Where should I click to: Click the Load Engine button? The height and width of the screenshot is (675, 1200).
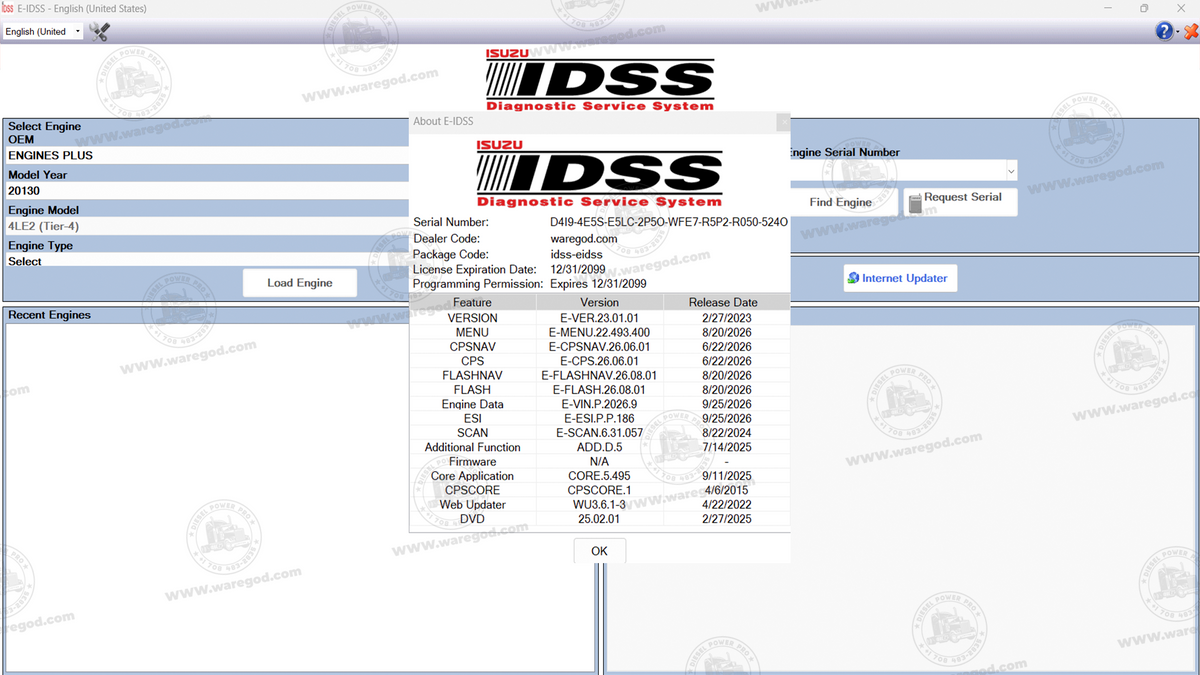pos(300,283)
